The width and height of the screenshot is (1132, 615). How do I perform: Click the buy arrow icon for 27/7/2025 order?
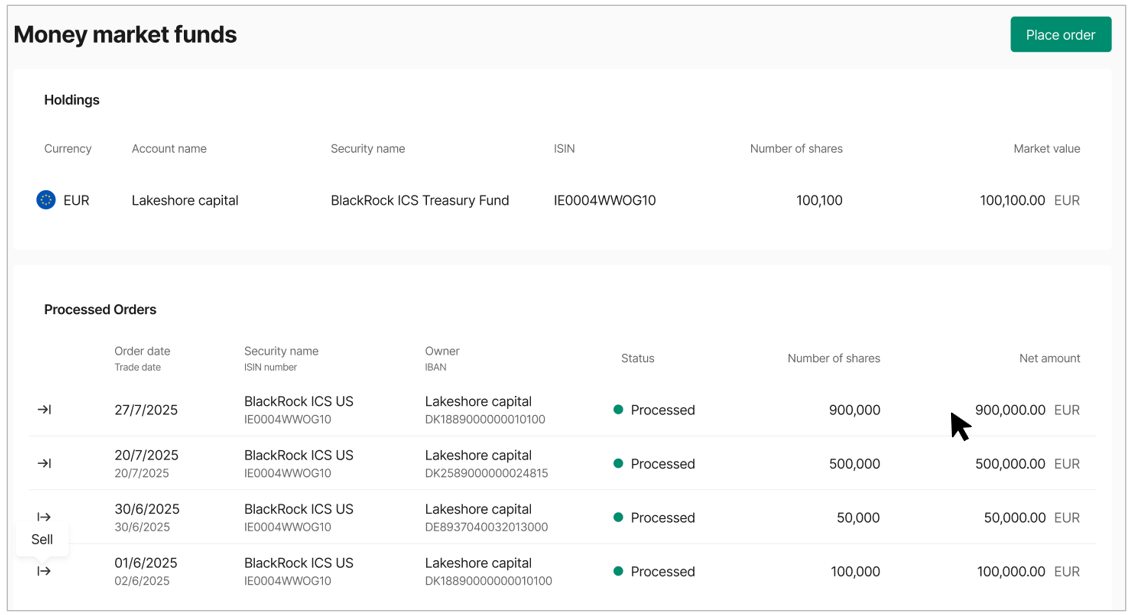pos(44,409)
